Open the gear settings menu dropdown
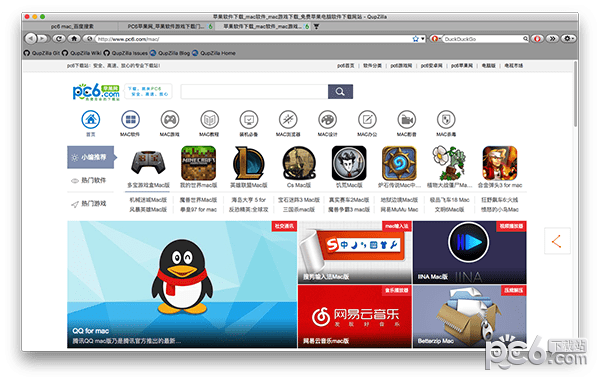This screenshot has width=600, height=382. pos(568,39)
